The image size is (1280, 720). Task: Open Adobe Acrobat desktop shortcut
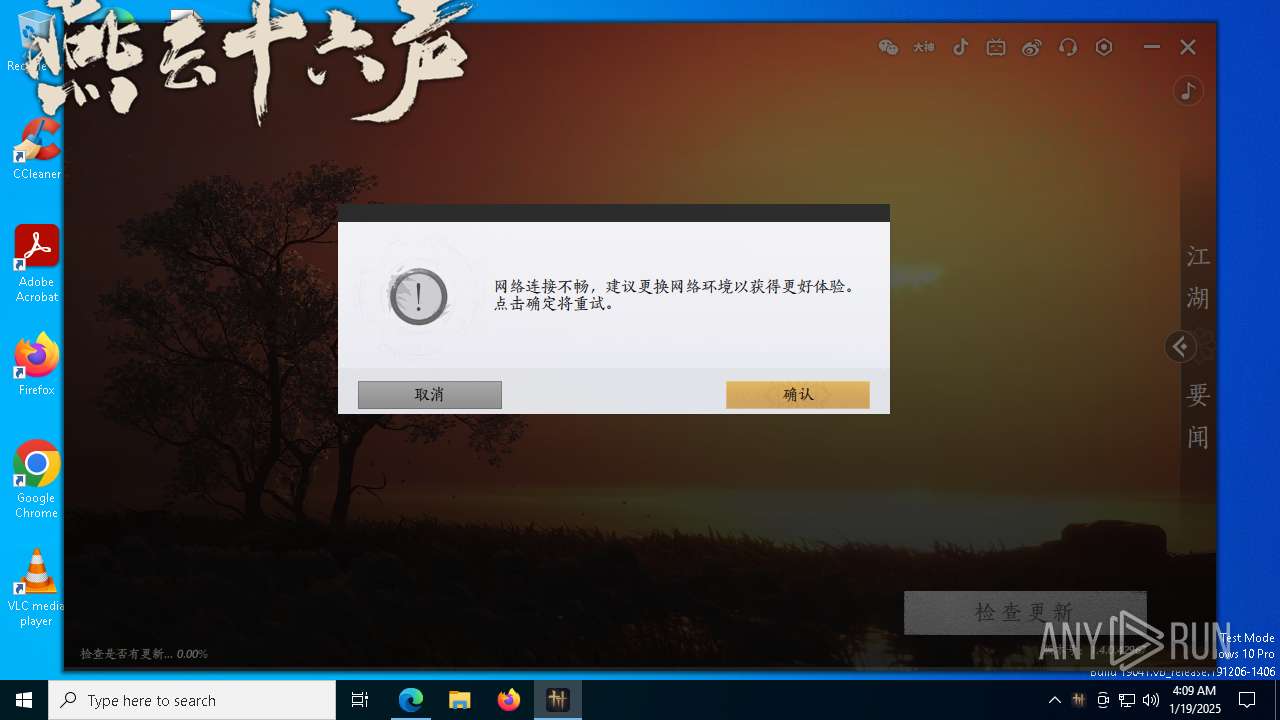[37, 263]
